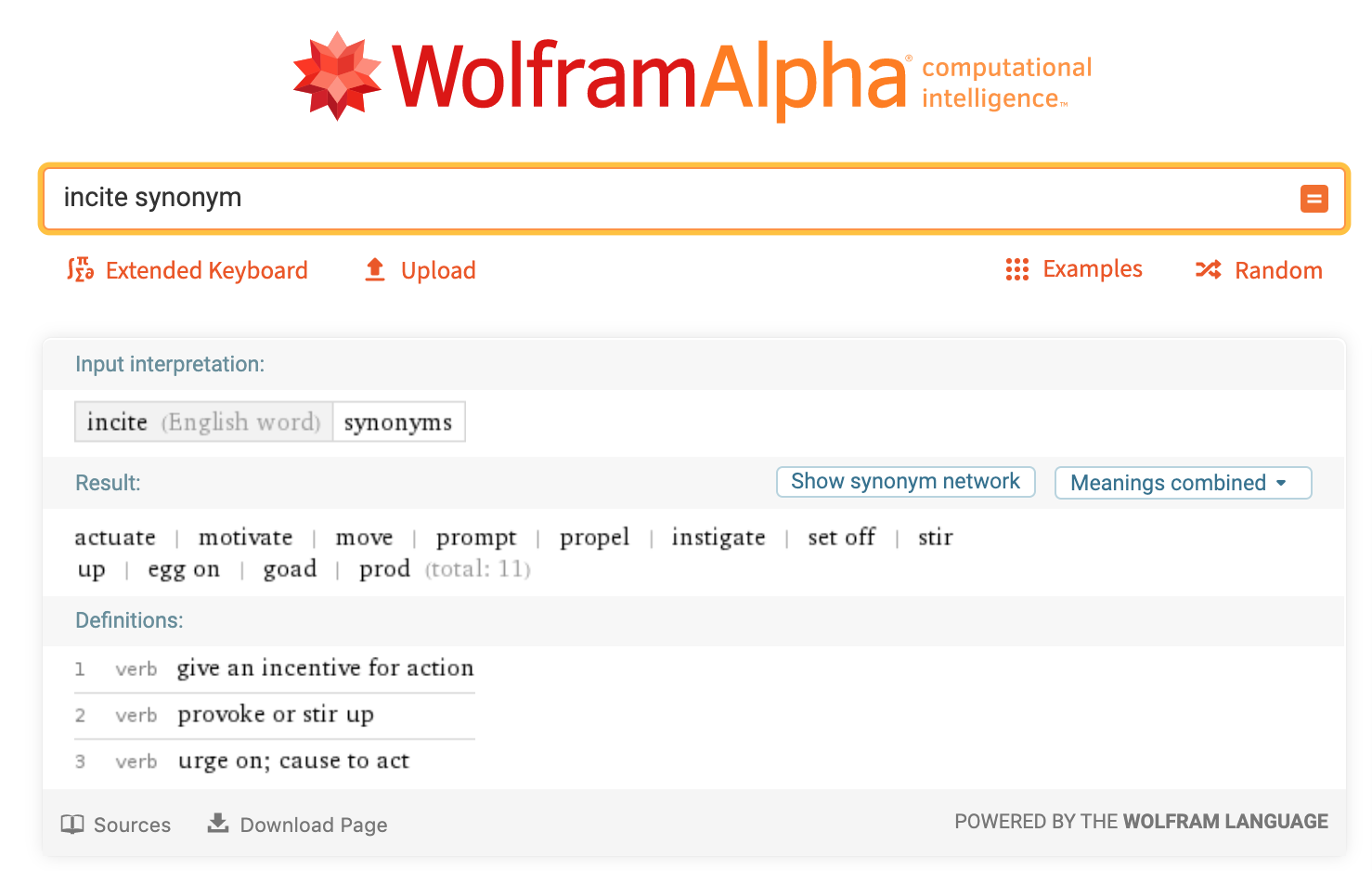1372x871 pixels.
Task: Click the Meanings combined dropdown arrow
Action: click(1282, 483)
